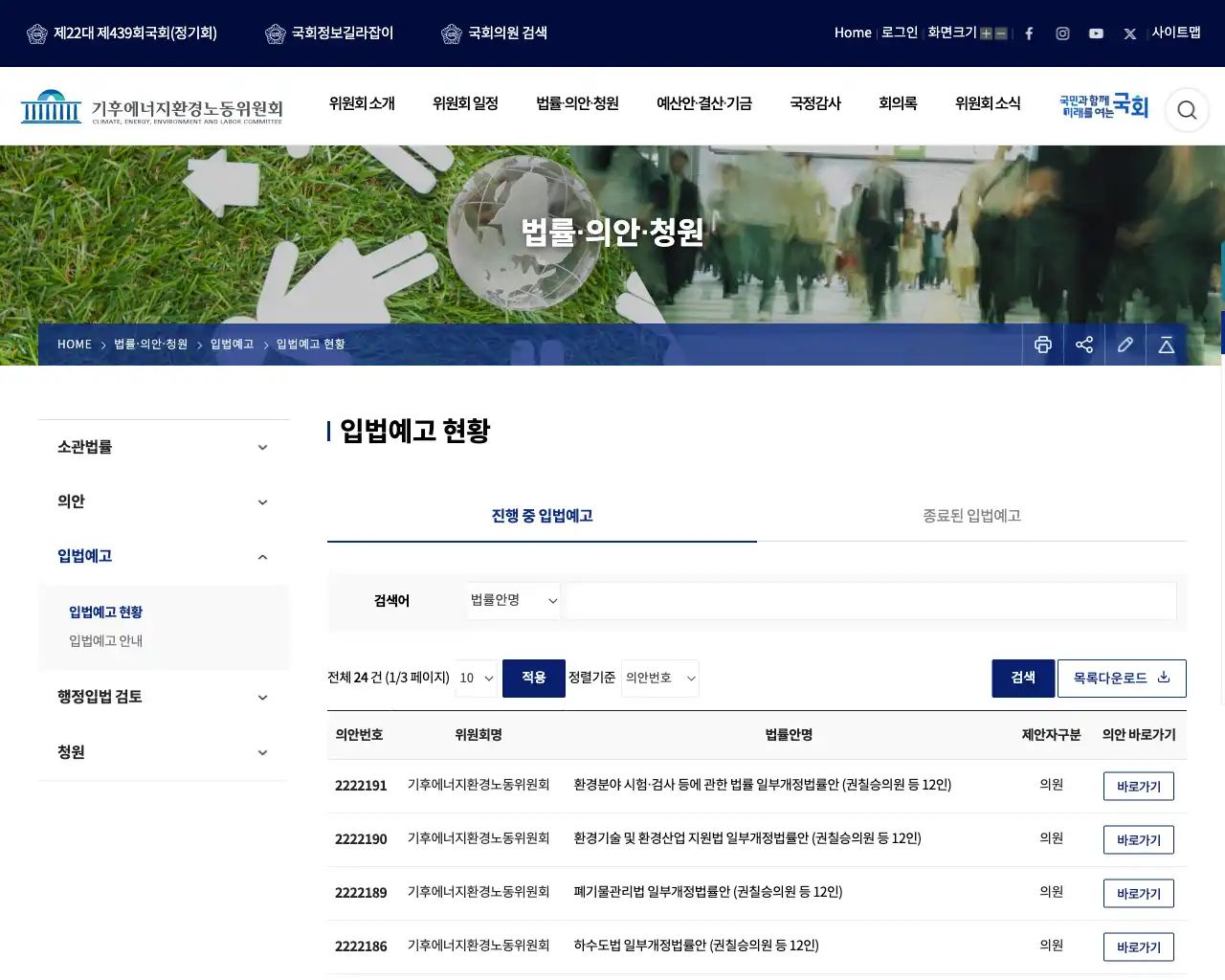Image resolution: width=1225 pixels, height=980 pixels.
Task: Open the 사이트맵 link in top bar
Action: (x=1176, y=33)
